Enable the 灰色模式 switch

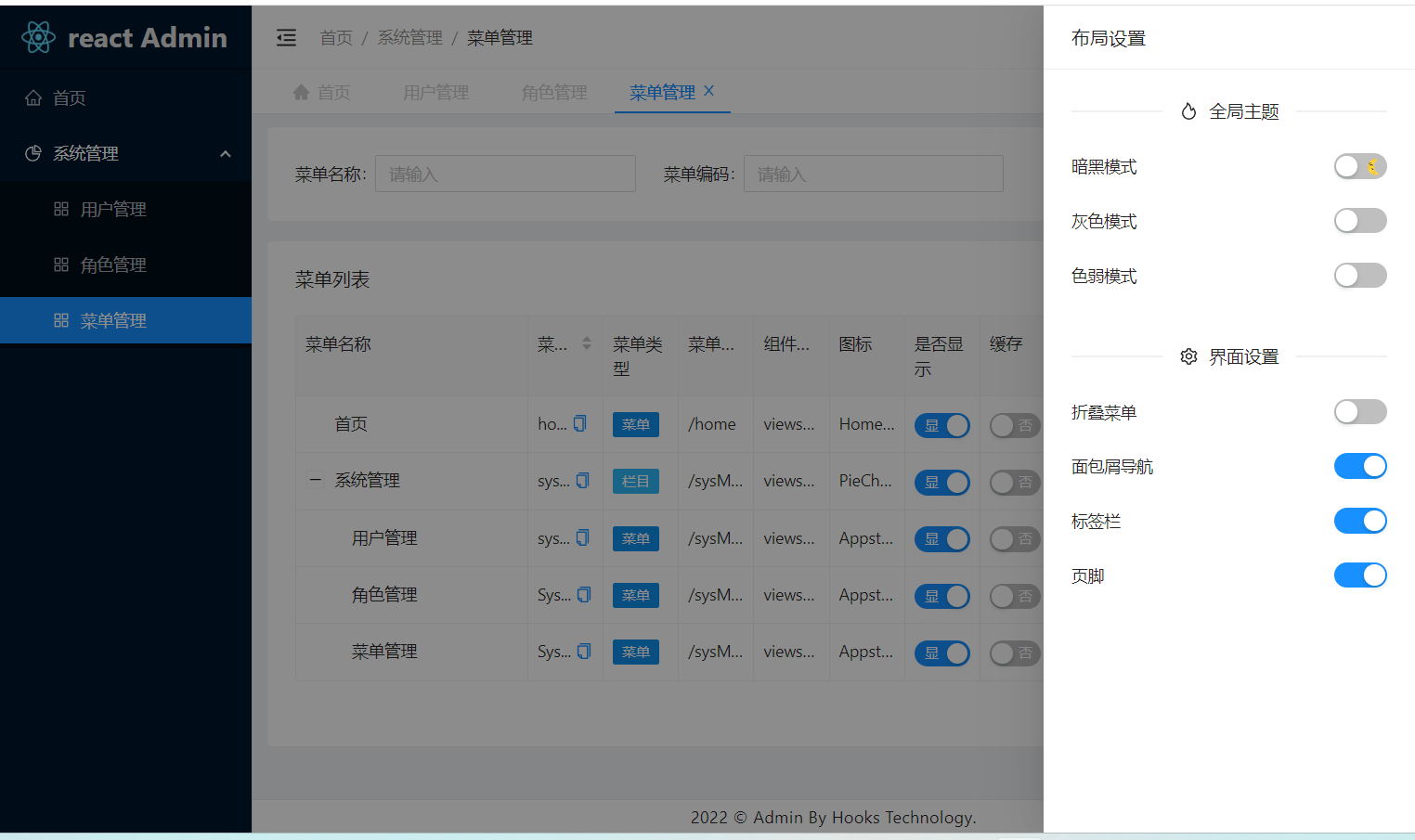(x=1360, y=221)
